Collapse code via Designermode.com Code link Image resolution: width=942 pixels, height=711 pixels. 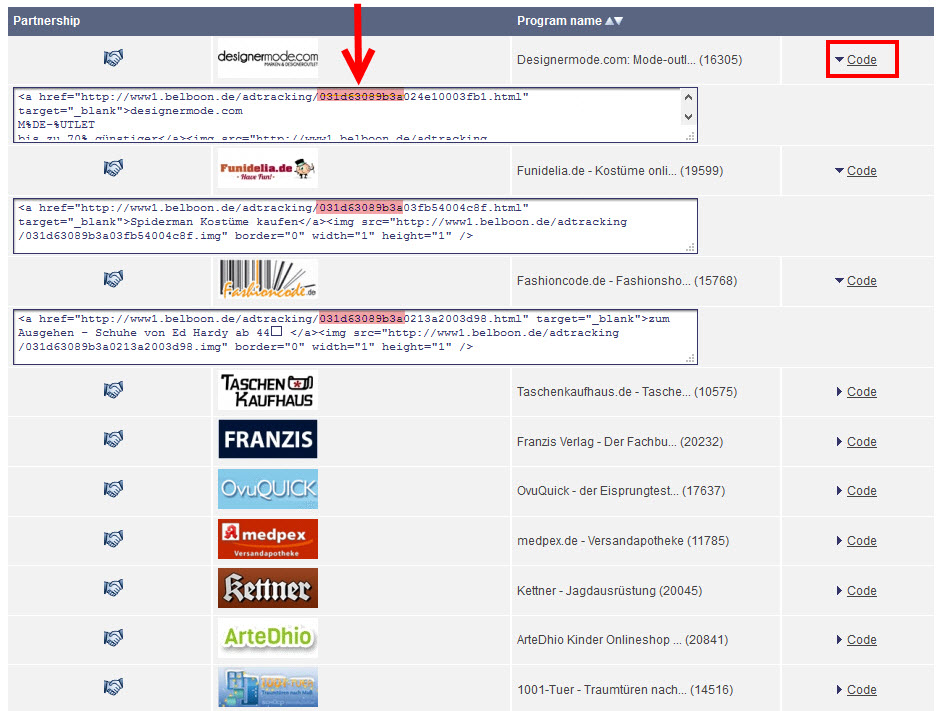click(x=861, y=60)
